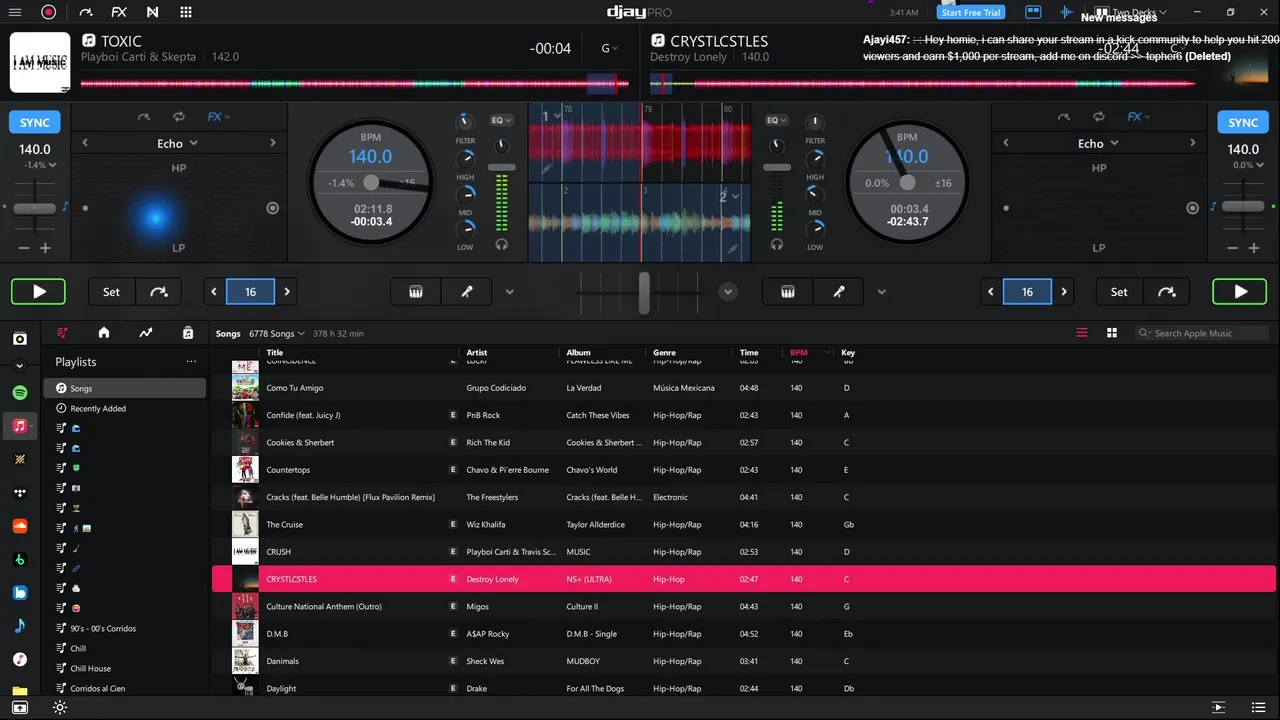The width and height of the screenshot is (1280, 720).
Task: Click left deck volume fader handle
Action: pos(501,168)
